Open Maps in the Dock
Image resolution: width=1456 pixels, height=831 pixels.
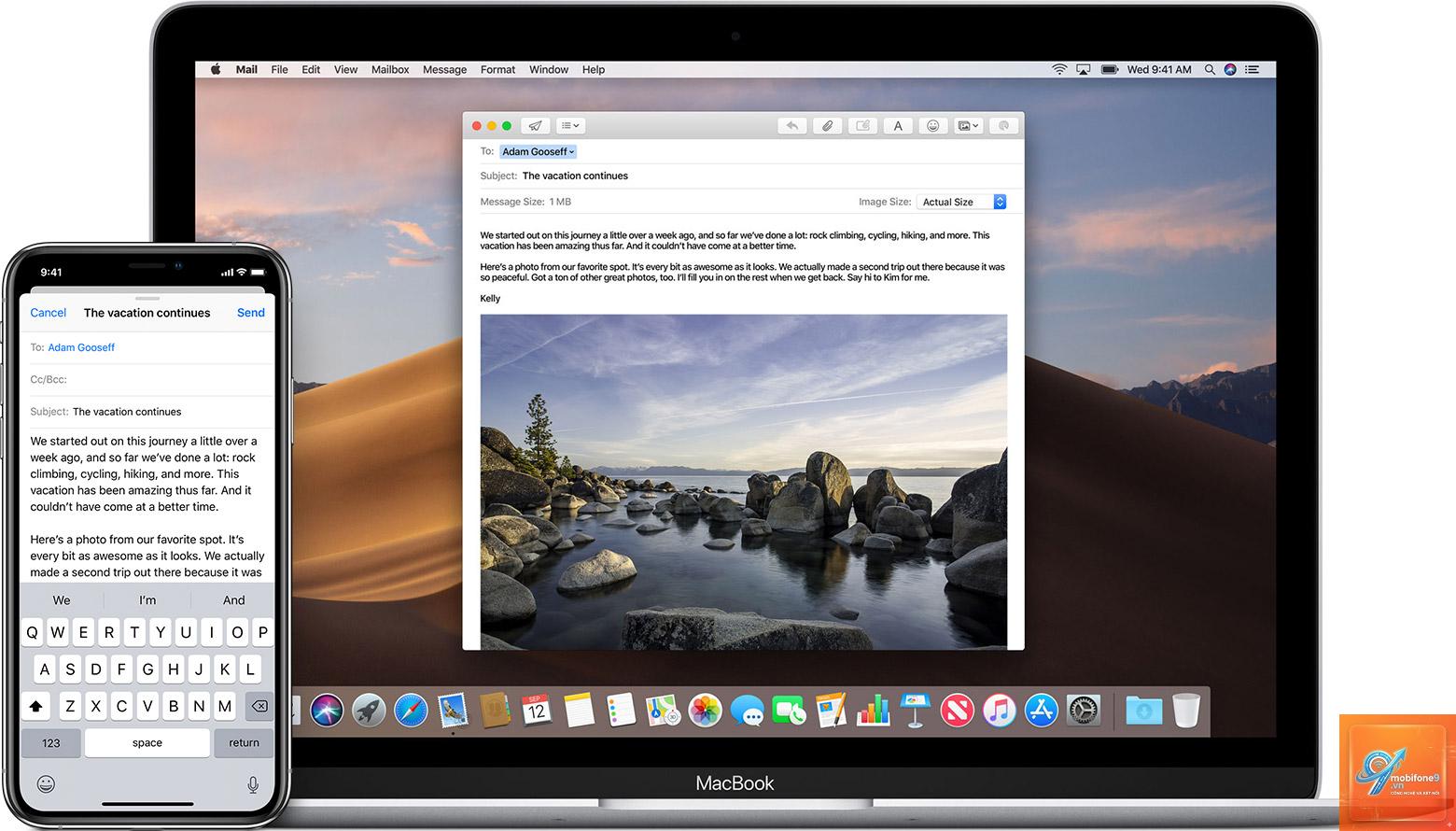click(x=663, y=711)
